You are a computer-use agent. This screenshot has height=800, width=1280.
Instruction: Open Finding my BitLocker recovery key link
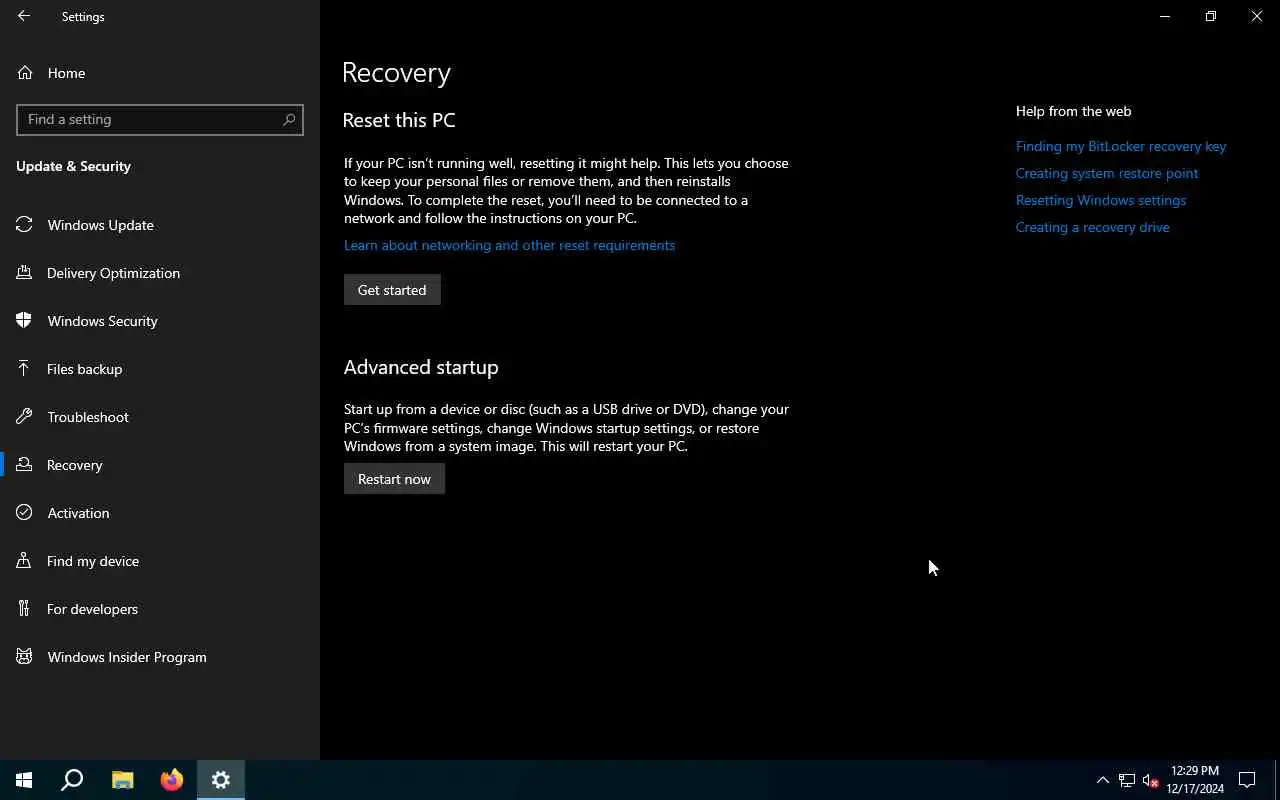click(1121, 146)
